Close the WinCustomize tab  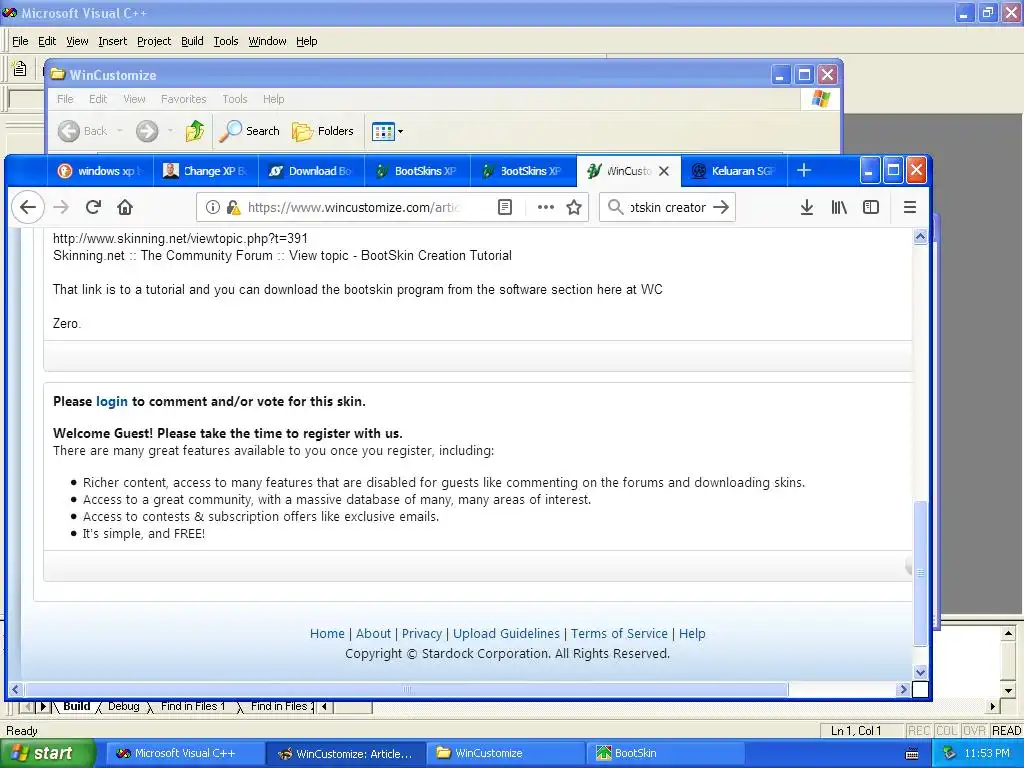coord(664,171)
